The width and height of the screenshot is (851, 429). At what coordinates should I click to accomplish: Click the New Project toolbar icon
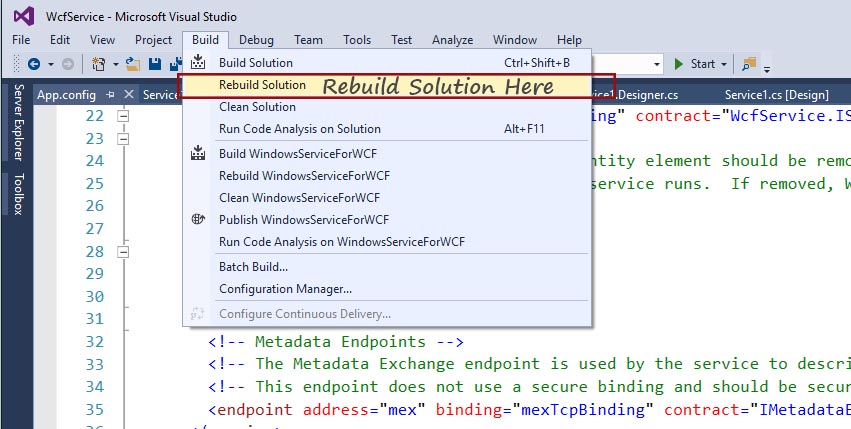click(98, 64)
